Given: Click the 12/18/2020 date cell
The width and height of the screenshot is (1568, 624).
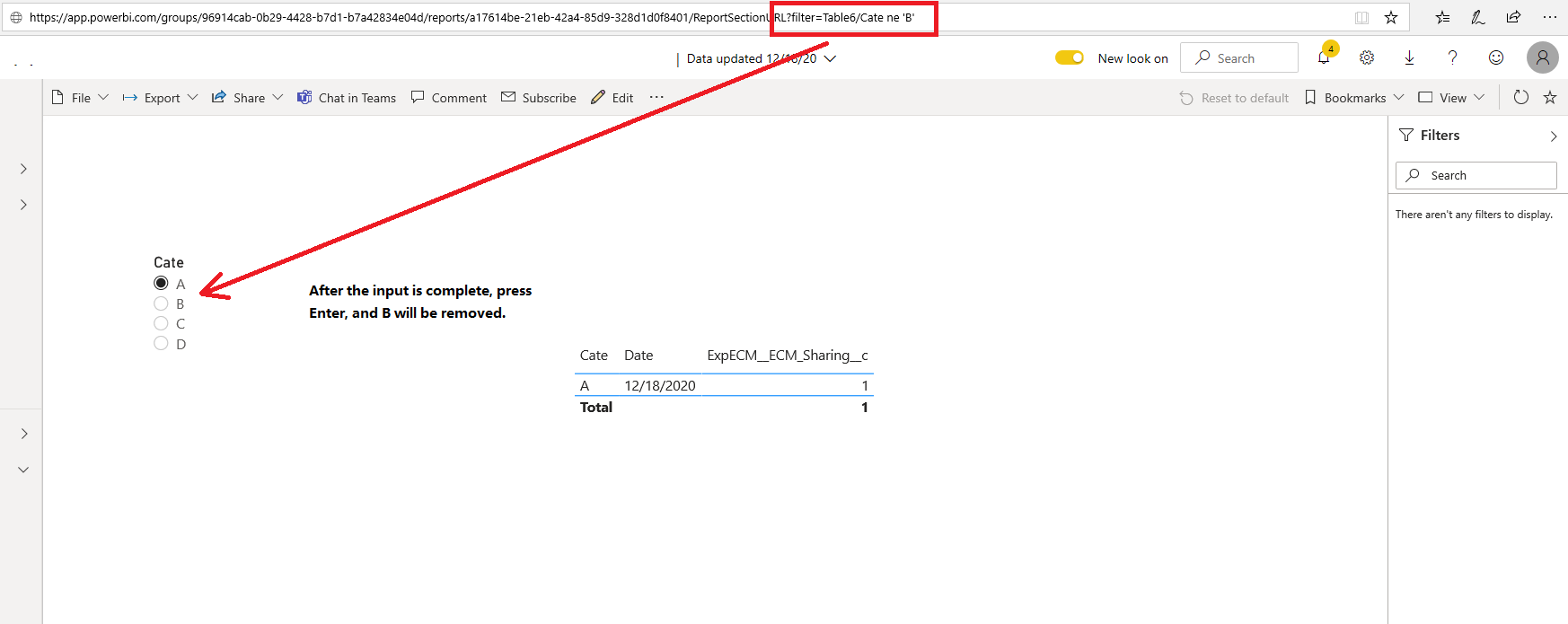Looking at the screenshot, I should [660, 385].
